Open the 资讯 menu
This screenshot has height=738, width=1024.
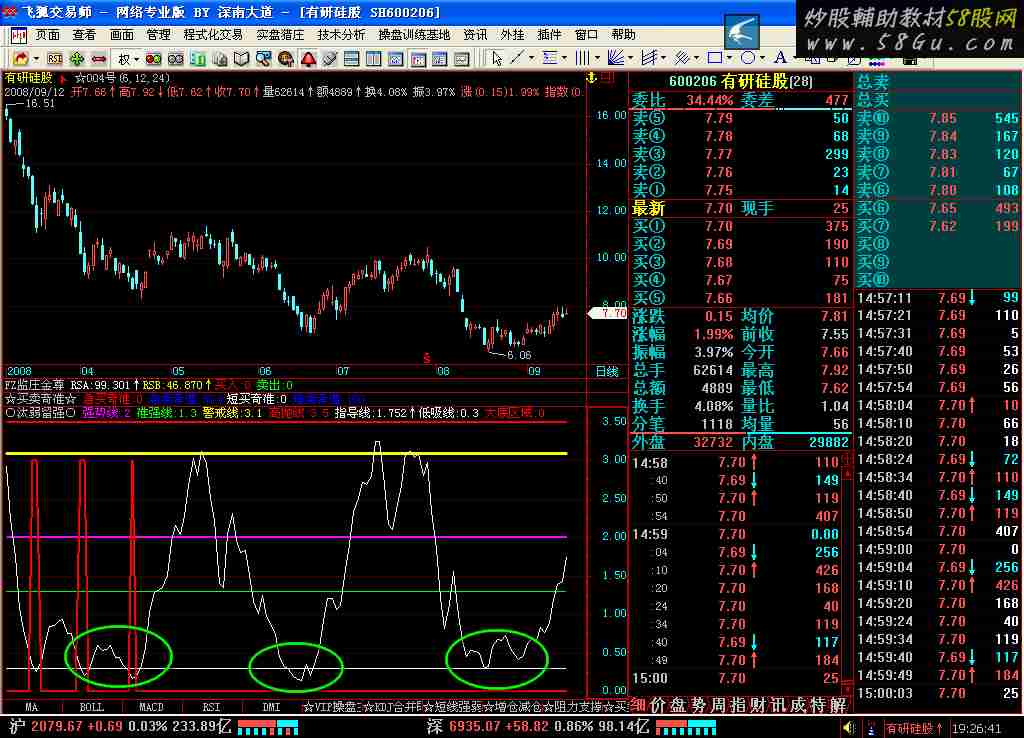[x=475, y=35]
